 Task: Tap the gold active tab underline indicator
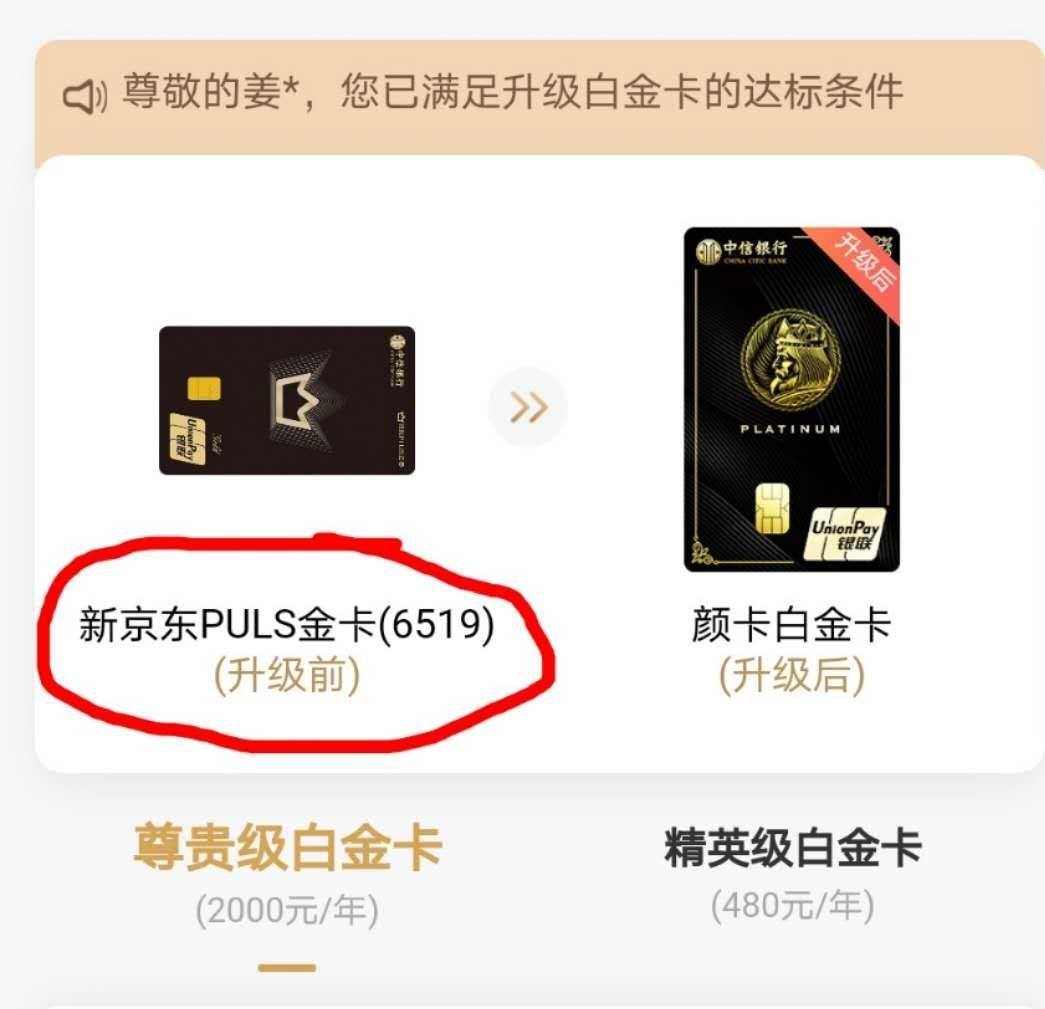pyautogui.click(x=287, y=968)
